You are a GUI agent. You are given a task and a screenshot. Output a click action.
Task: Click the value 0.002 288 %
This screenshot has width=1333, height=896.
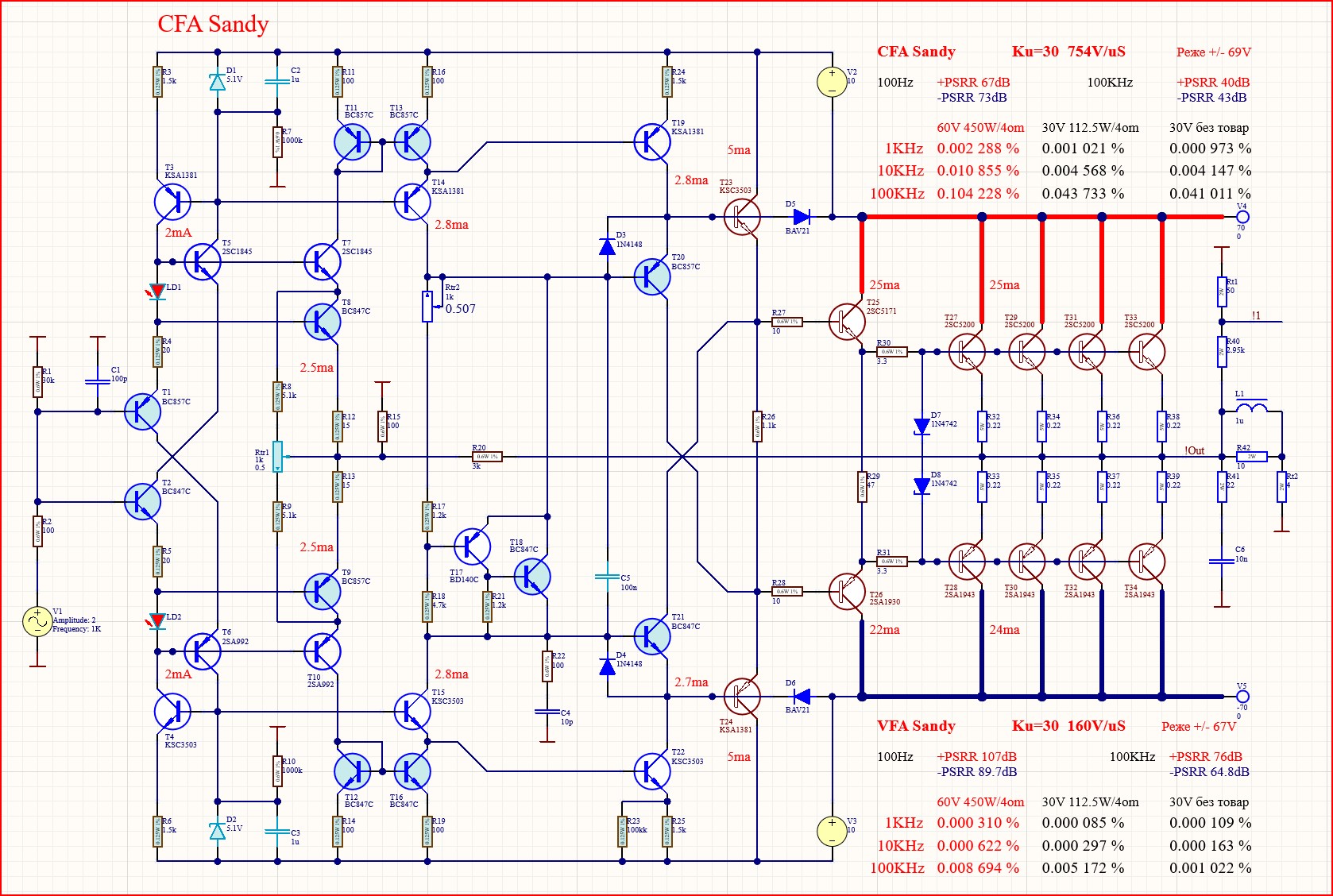pos(978,149)
